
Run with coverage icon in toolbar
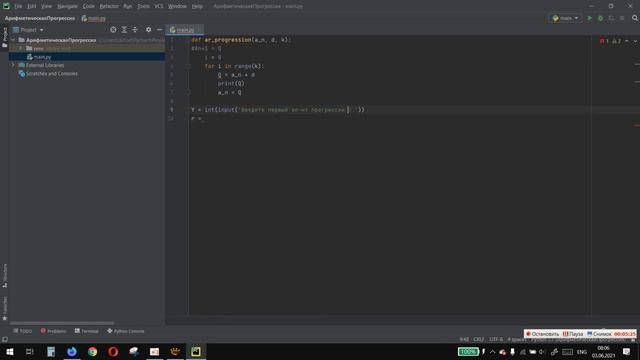[611, 18]
